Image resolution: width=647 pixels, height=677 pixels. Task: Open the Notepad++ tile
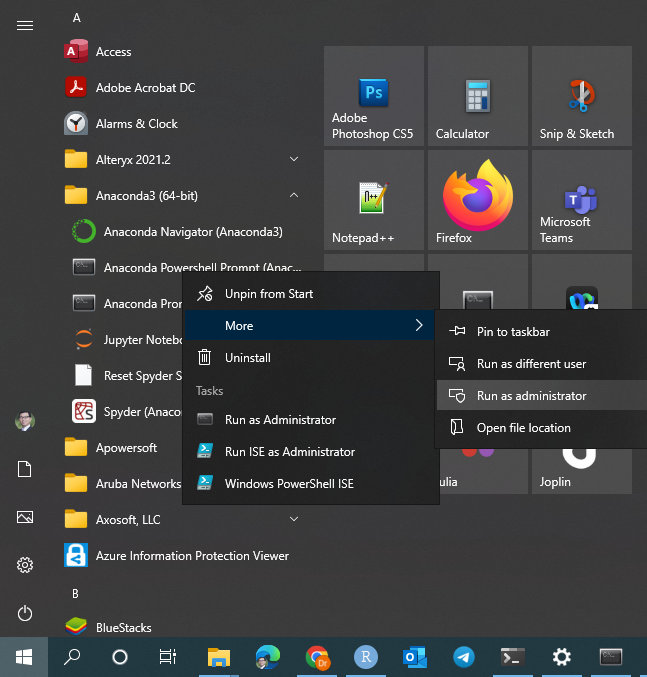(x=374, y=200)
